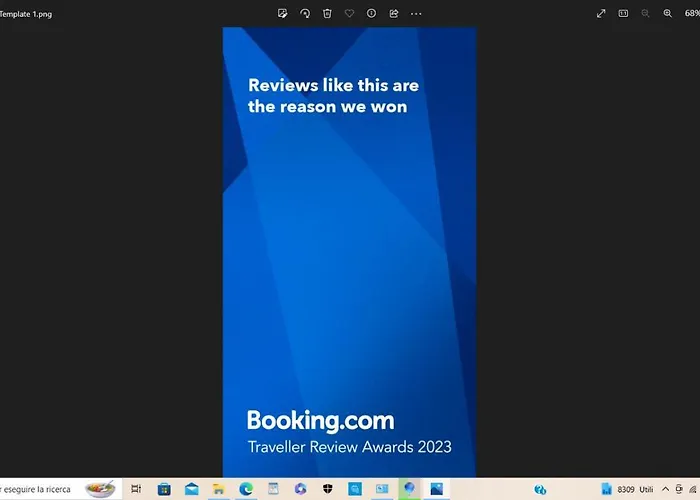Open Windows Security shield on the taskbar
The width and height of the screenshot is (700, 500).
click(328, 489)
